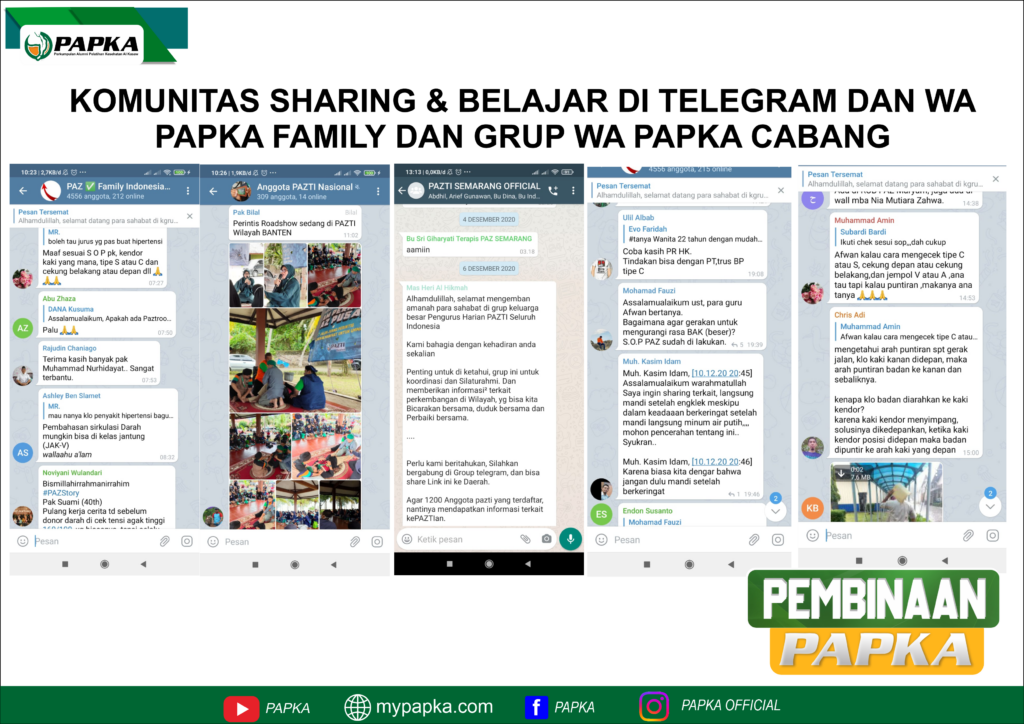Open the 10.12.20 20:45 timestamp link

[722, 373]
